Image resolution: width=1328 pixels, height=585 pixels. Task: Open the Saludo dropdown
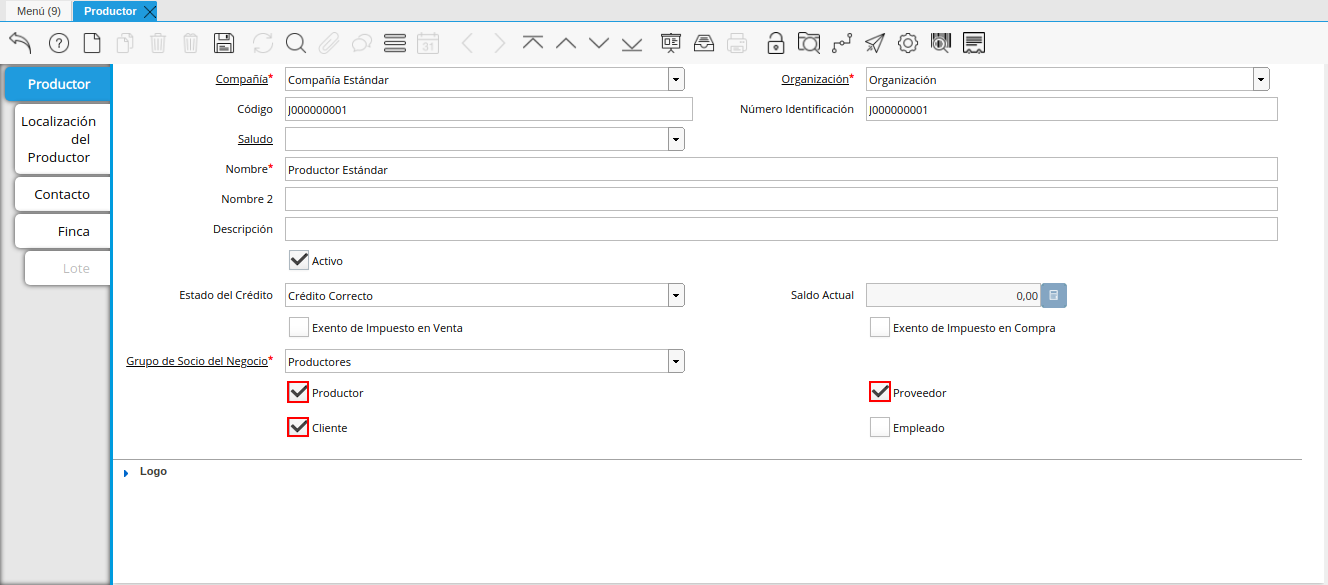click(x=676, y=139)
